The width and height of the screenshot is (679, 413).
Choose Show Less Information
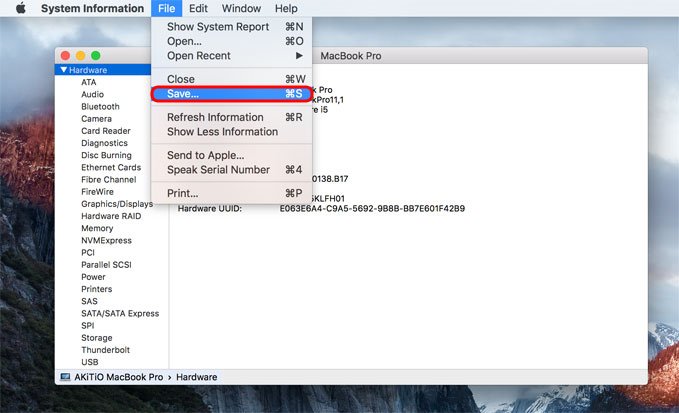click(x=222, y=132)
